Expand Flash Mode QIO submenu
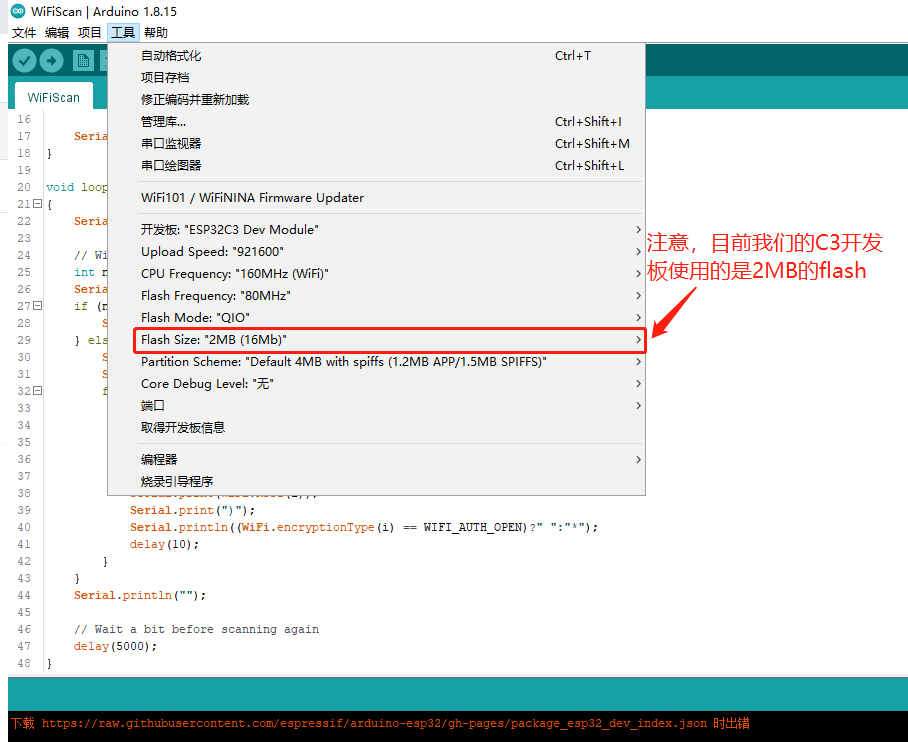The height and width of the screenshot is (742, 908). click(x=376, y=317)
